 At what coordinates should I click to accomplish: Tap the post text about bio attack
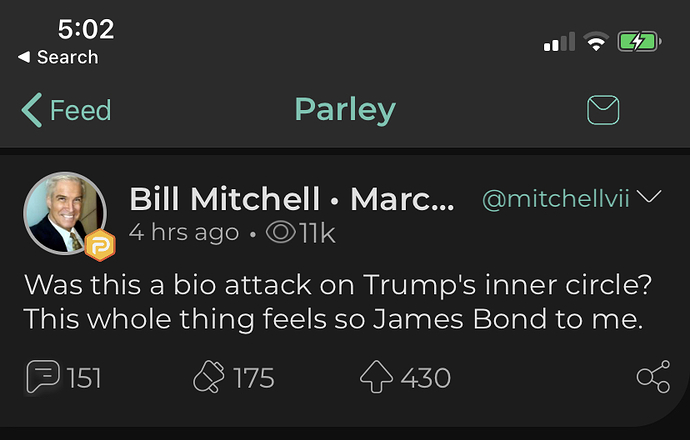[x=338, y=303]
